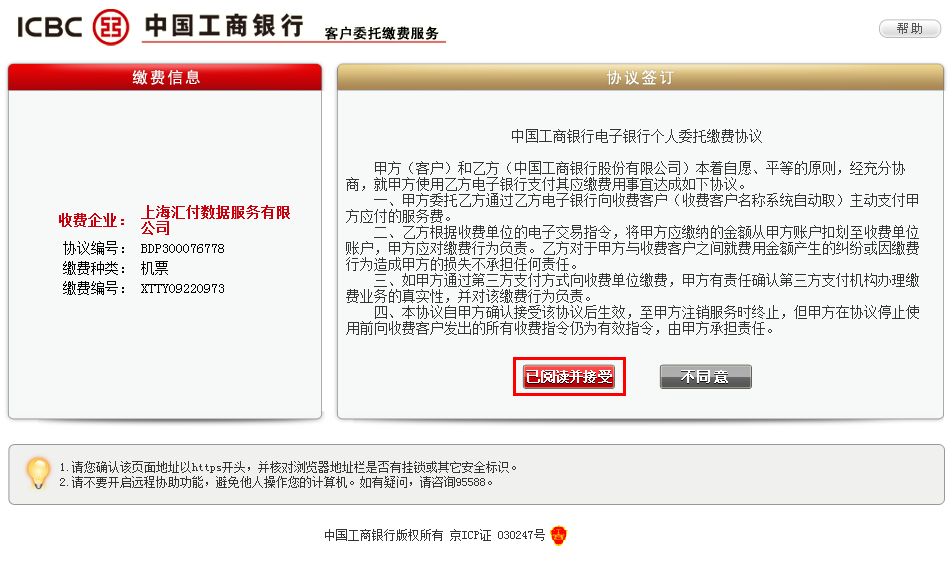Click the ICBC wordmark text
Viewport: 952px width, 565px height.
tap(50, 27)
